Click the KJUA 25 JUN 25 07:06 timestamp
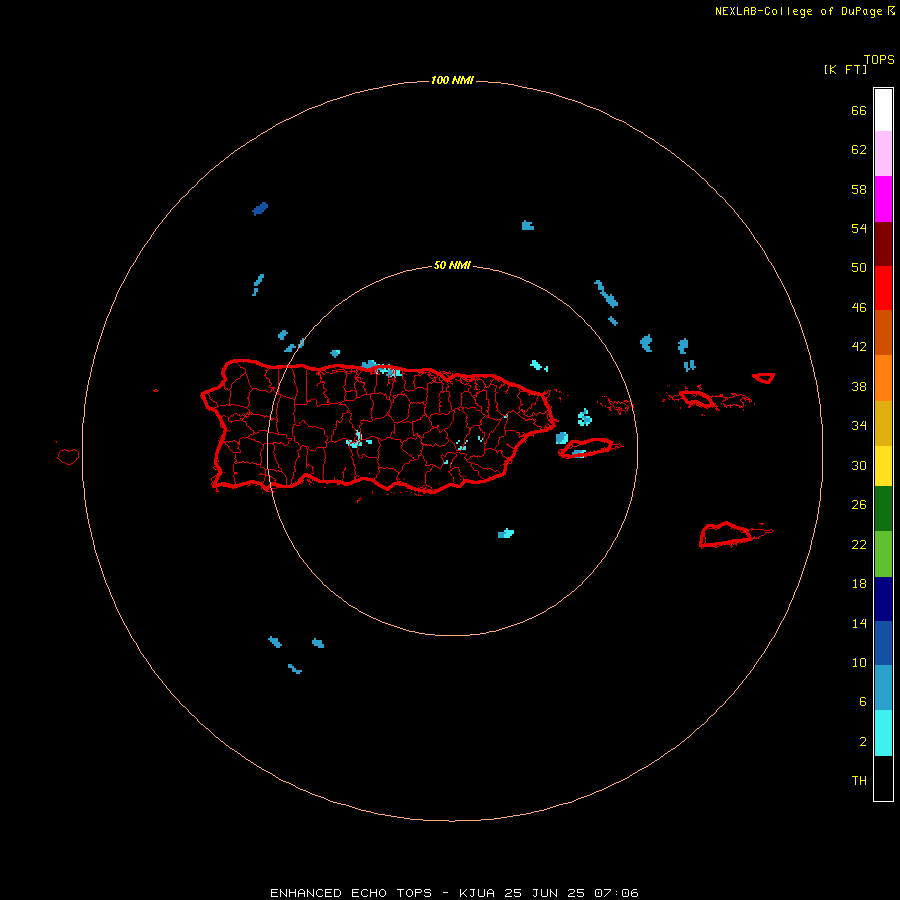This screenshot has width=900, height=900. click(x=549, y=893)
